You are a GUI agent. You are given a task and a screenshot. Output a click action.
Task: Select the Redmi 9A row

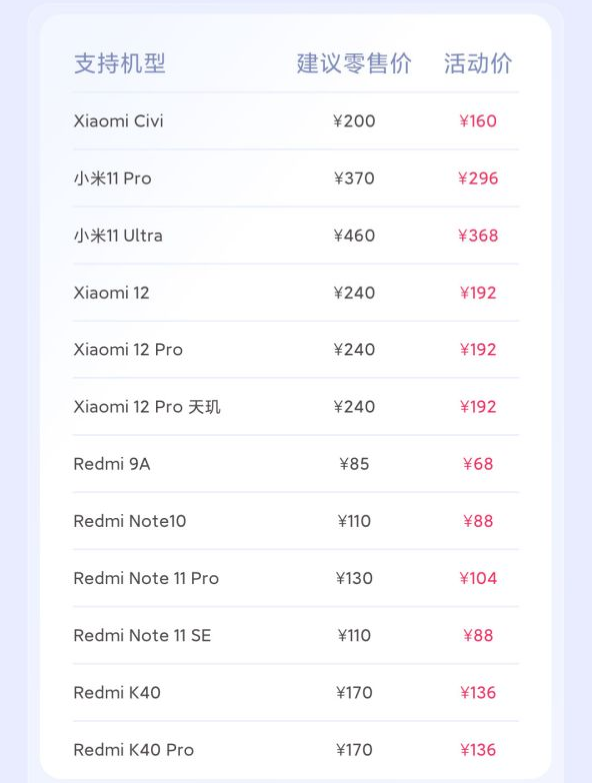tap(296, 464)
